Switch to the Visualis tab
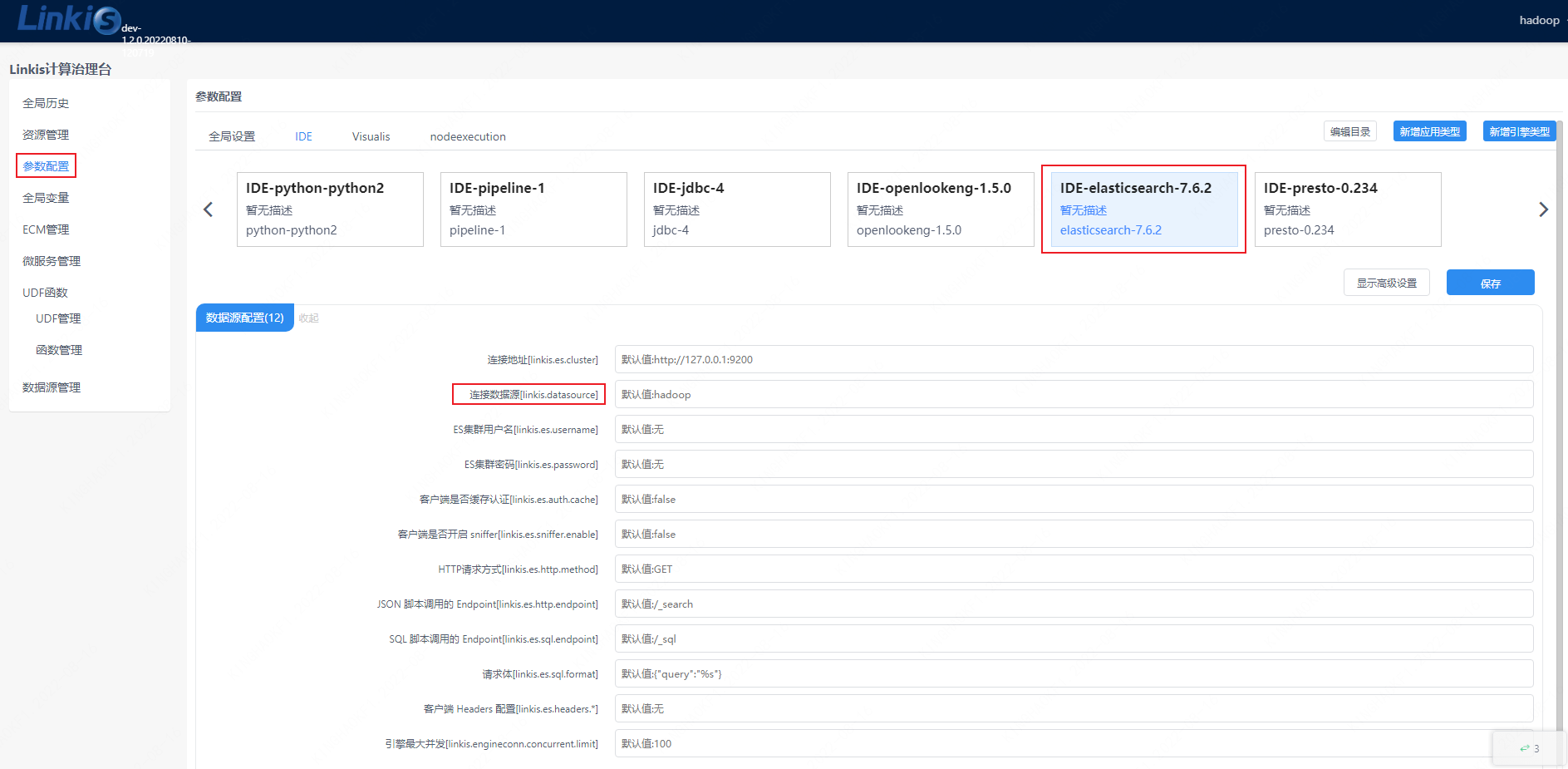This screenshot has height=769, width=1568. coord(371,136)
